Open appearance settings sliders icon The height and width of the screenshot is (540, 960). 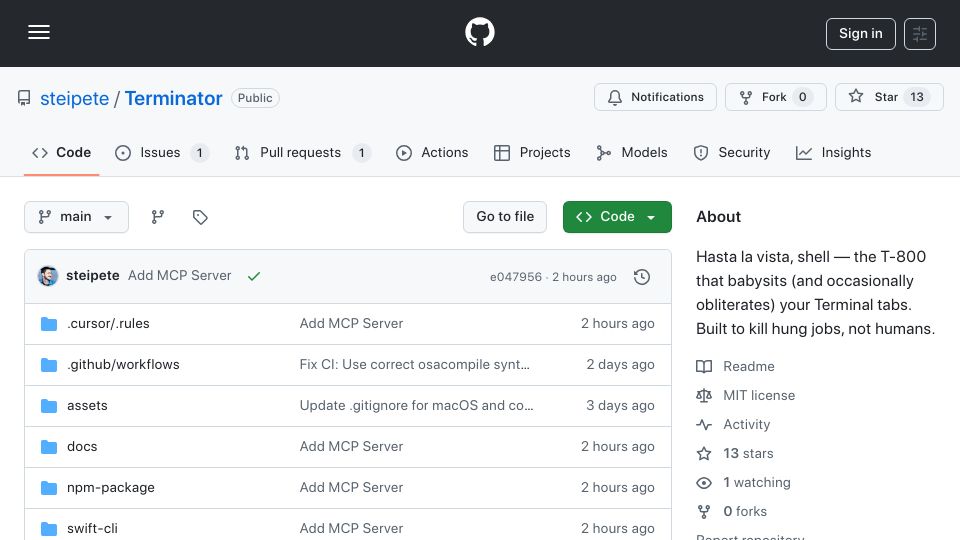point(920,34)
